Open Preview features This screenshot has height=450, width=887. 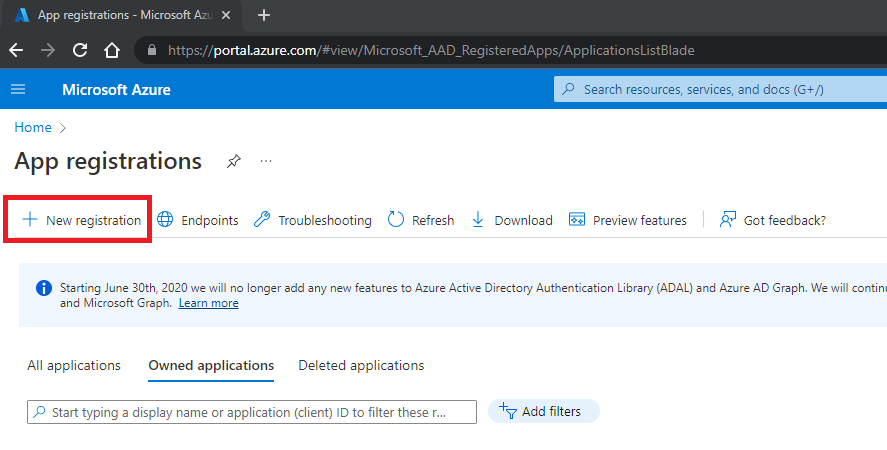point(627,220)
